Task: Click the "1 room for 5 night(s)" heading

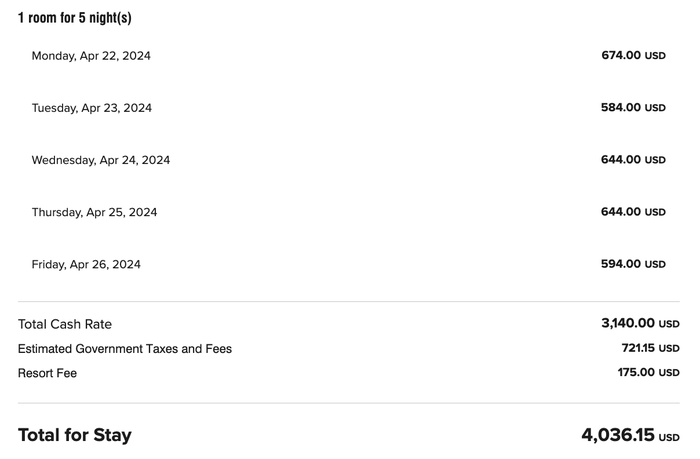Action: coord(75,18)
